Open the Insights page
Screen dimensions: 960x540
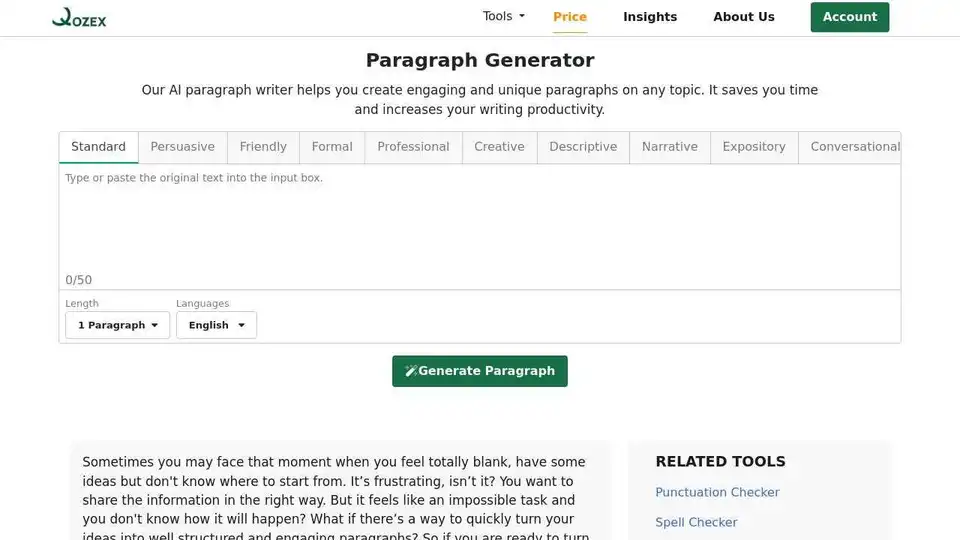[x=650, y=17]
